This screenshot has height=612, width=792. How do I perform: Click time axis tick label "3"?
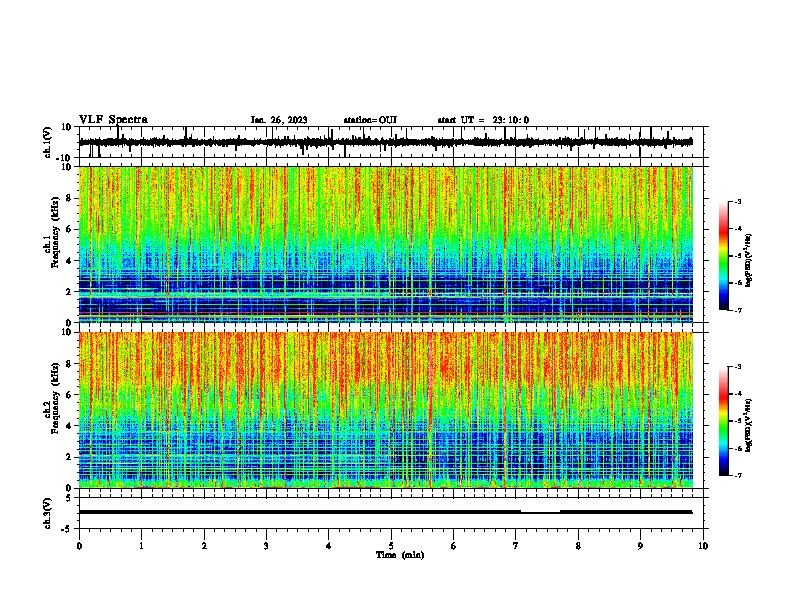pos(267,546)
